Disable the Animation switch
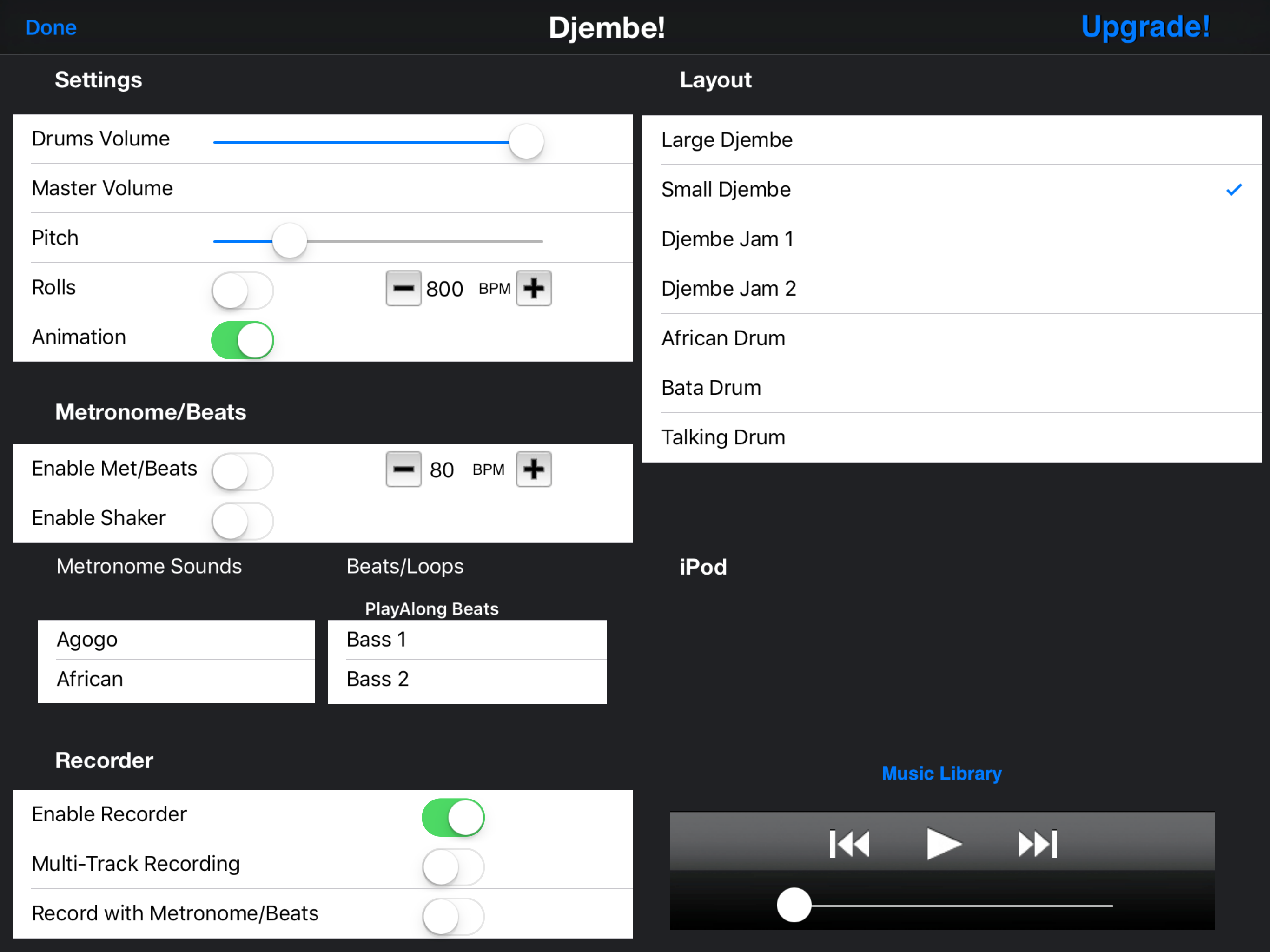The height and width of the screenshot is (952, 1270). [242, 340]
